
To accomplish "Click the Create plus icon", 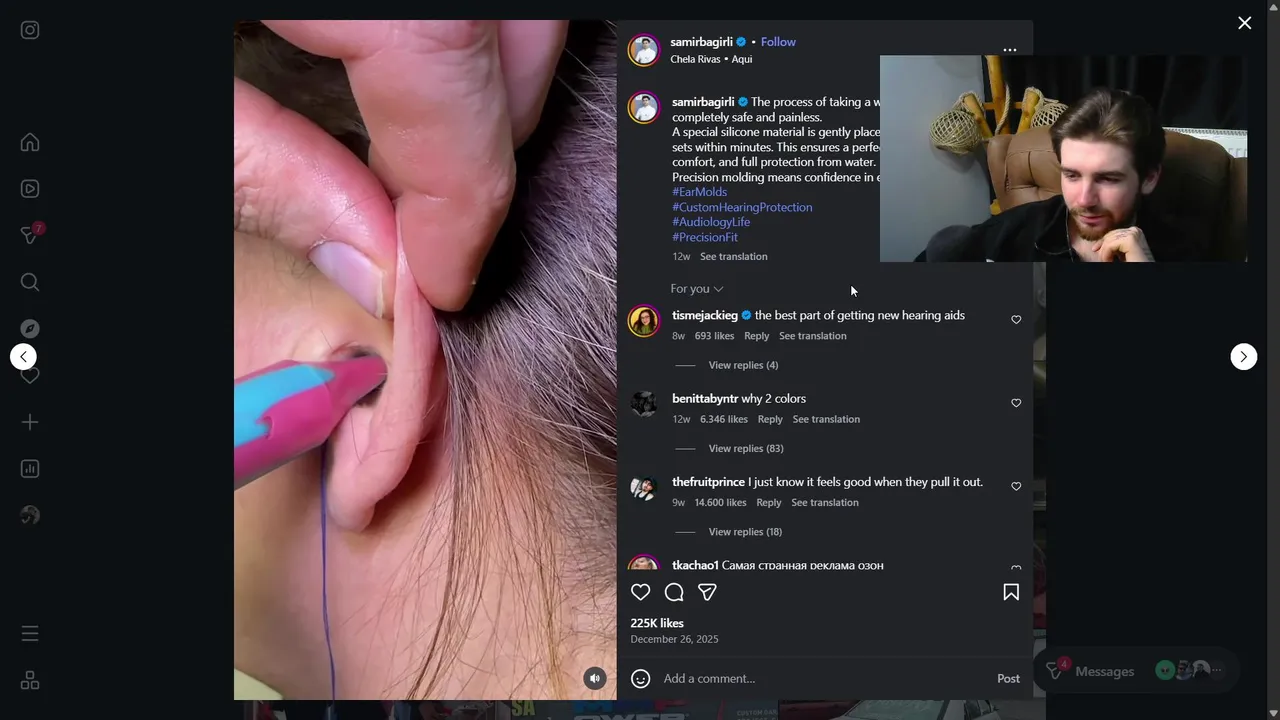I will click(x=30, y=422).
